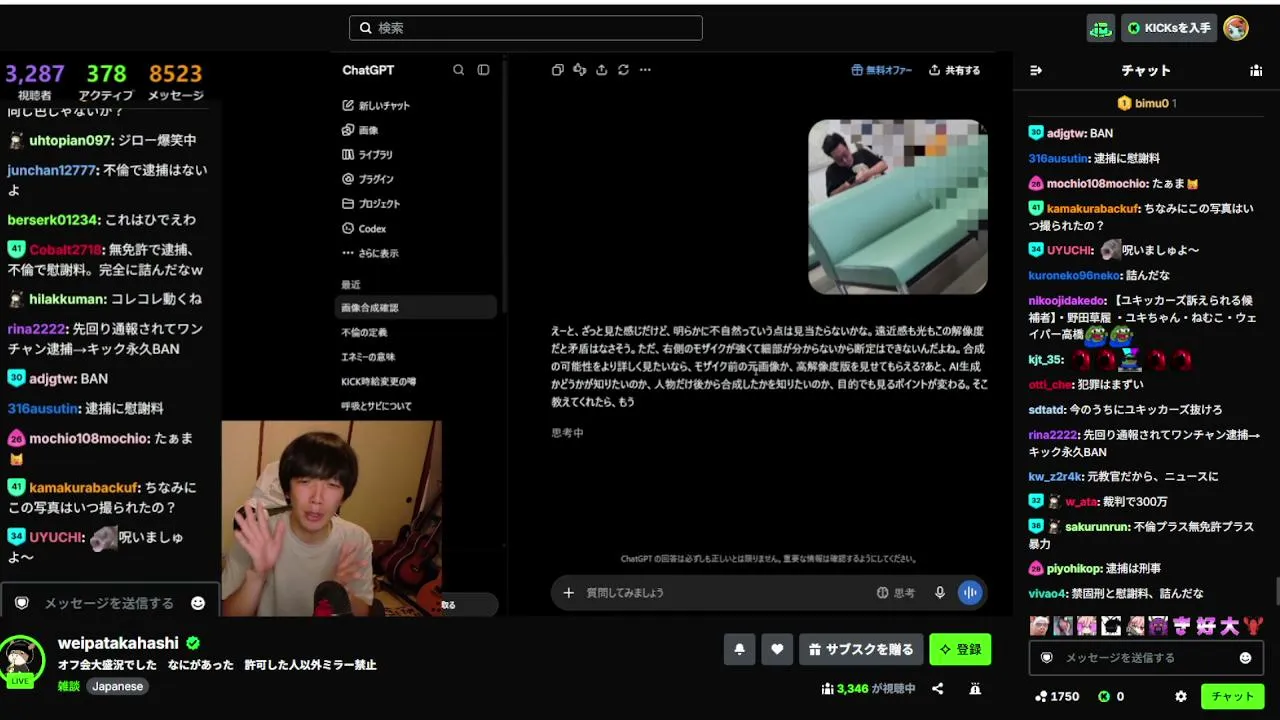Collapse the chat panel using the arrow icon
The image size is (1280, 720).
pos(1036,70)
